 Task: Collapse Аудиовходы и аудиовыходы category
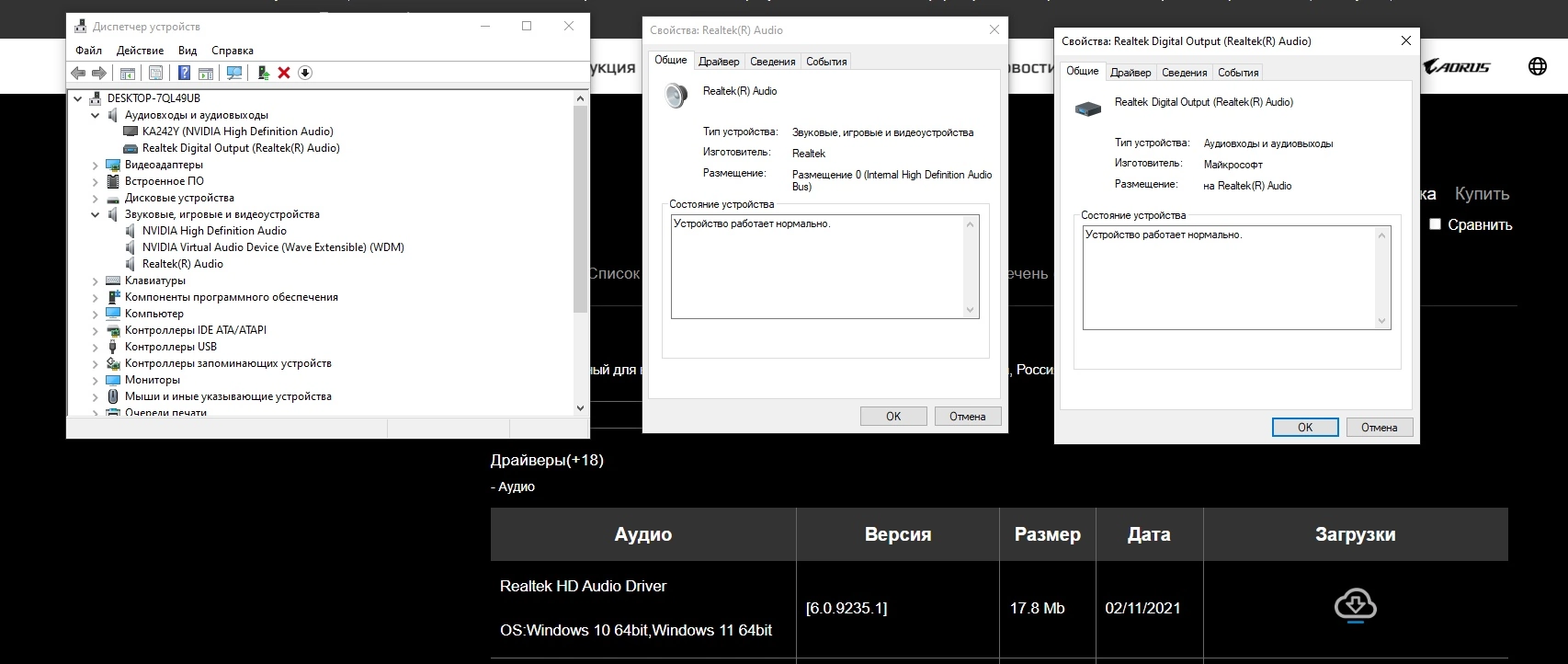pos(95,115)
